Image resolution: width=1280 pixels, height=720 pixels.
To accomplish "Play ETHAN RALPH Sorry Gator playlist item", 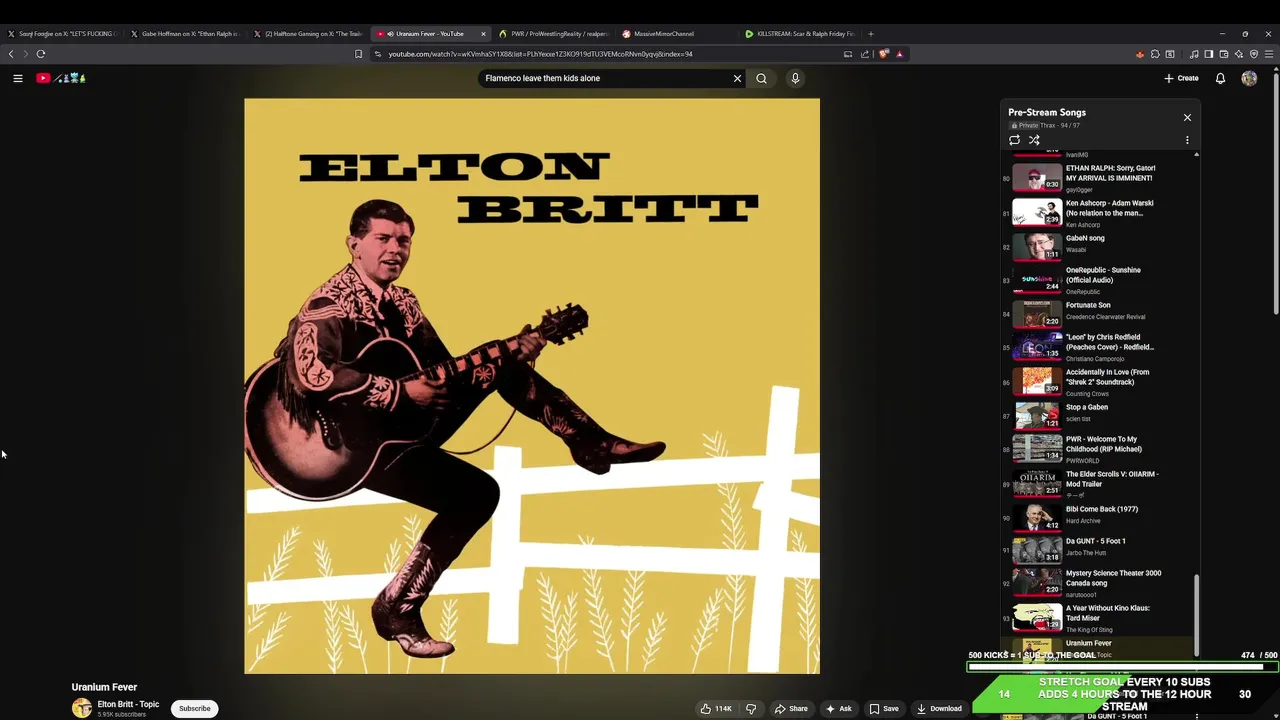I will coord(1100,178).
